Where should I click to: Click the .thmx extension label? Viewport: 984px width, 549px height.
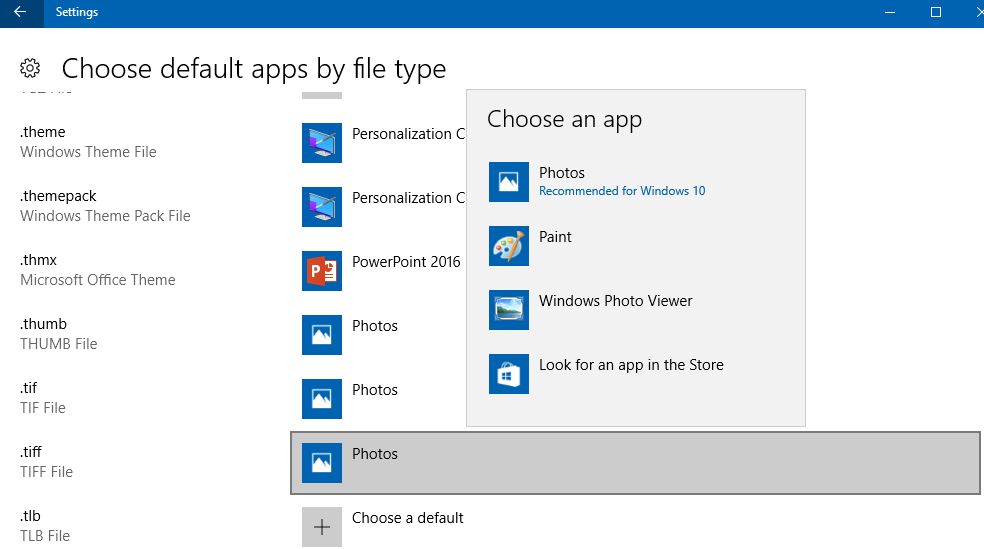(38, 260)
